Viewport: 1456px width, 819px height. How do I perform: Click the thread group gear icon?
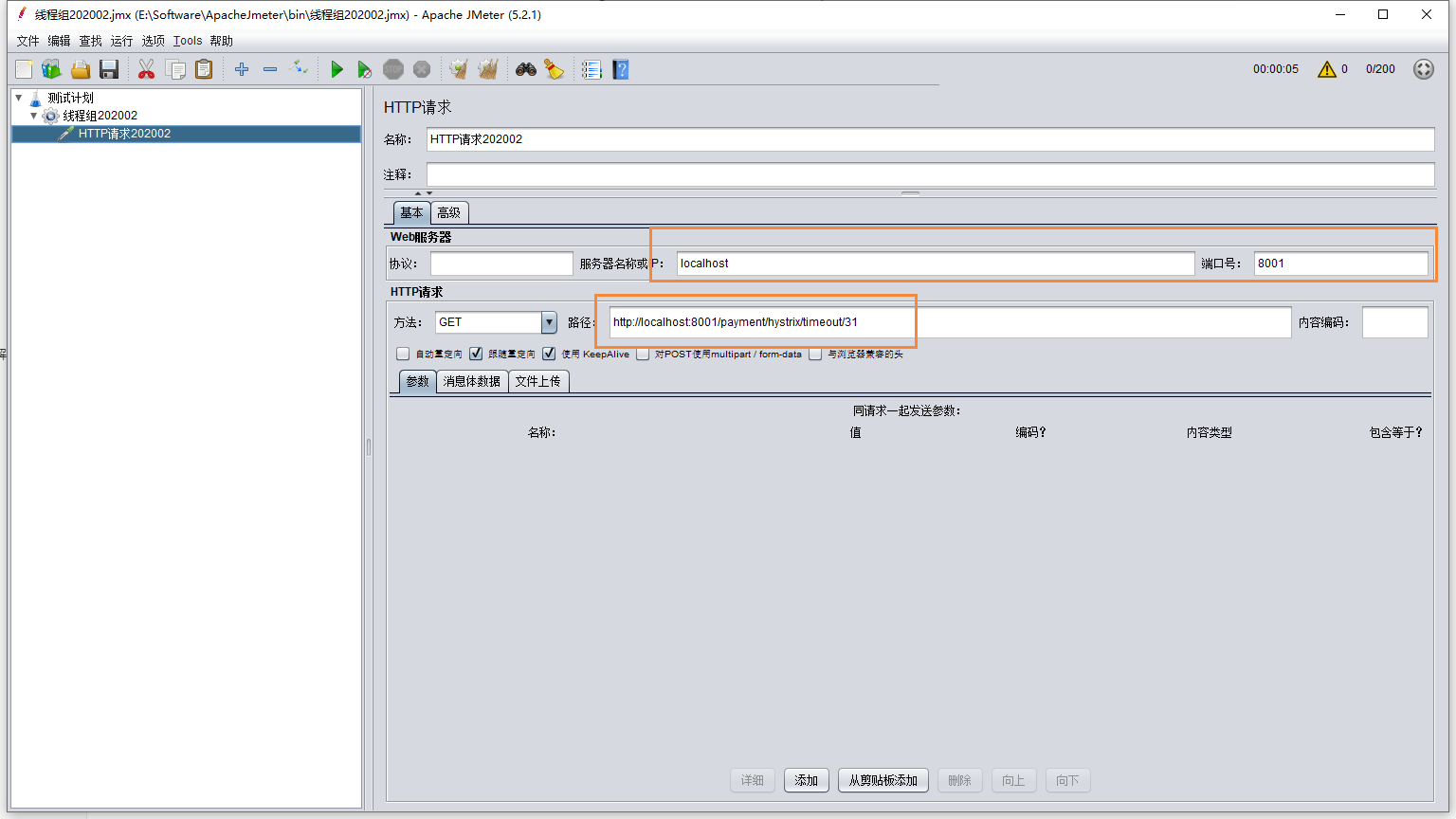click(x=51, y=116)
